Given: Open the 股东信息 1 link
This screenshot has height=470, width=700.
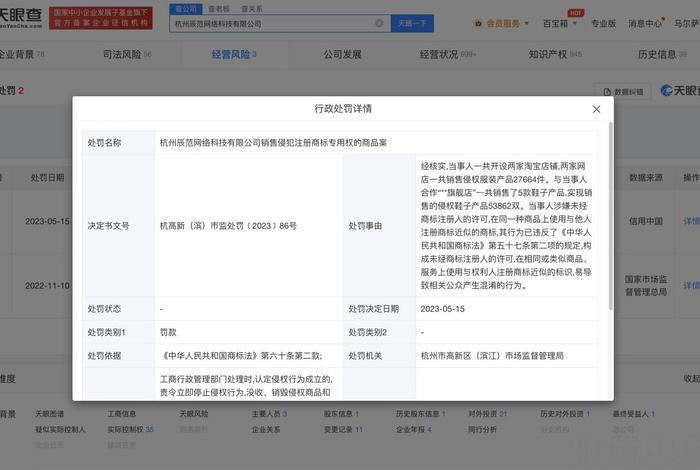Looking at the screenshot, I should 342,414.
